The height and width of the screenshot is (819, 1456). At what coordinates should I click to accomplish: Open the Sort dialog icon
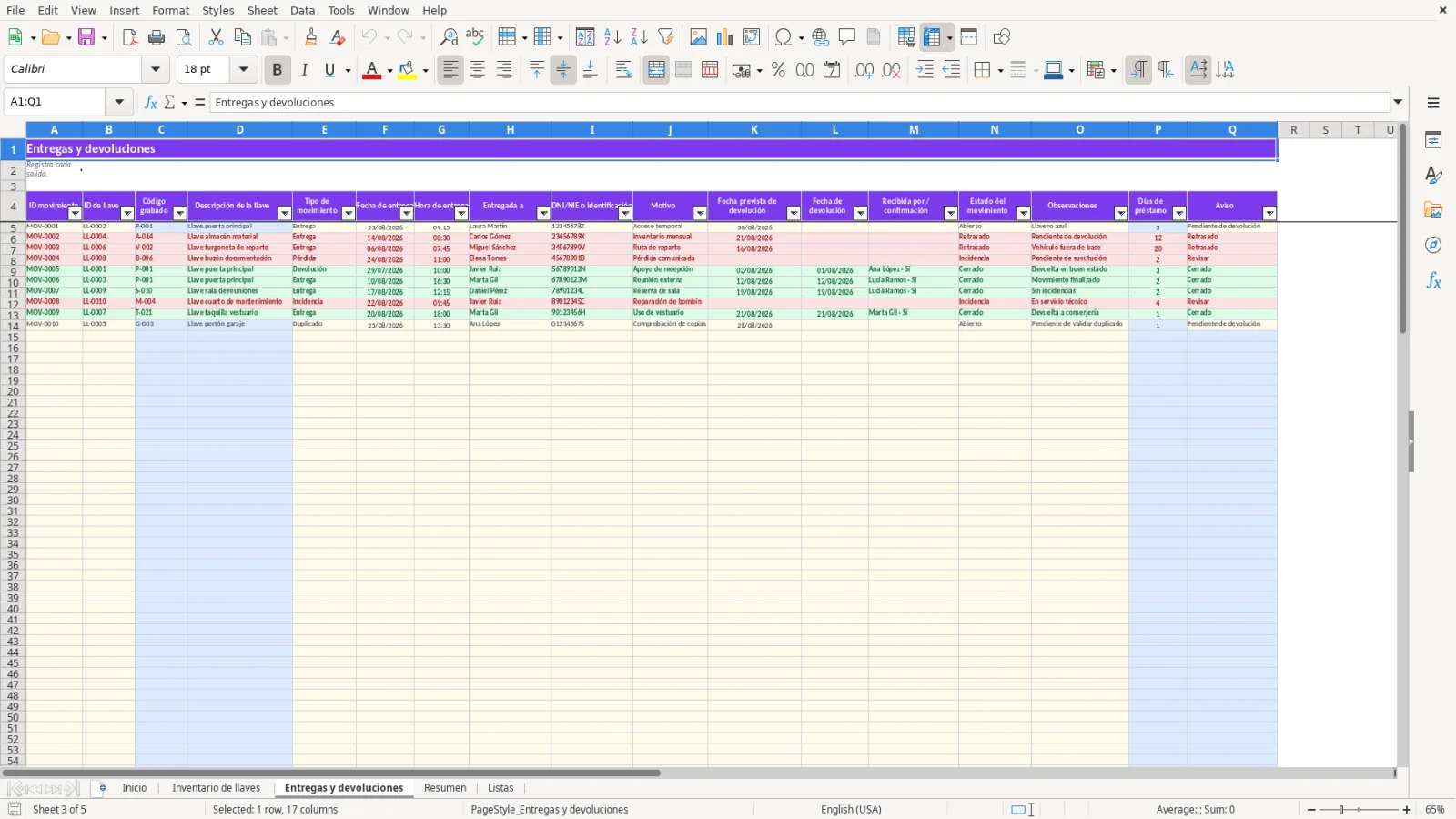(x=585, y=37)
